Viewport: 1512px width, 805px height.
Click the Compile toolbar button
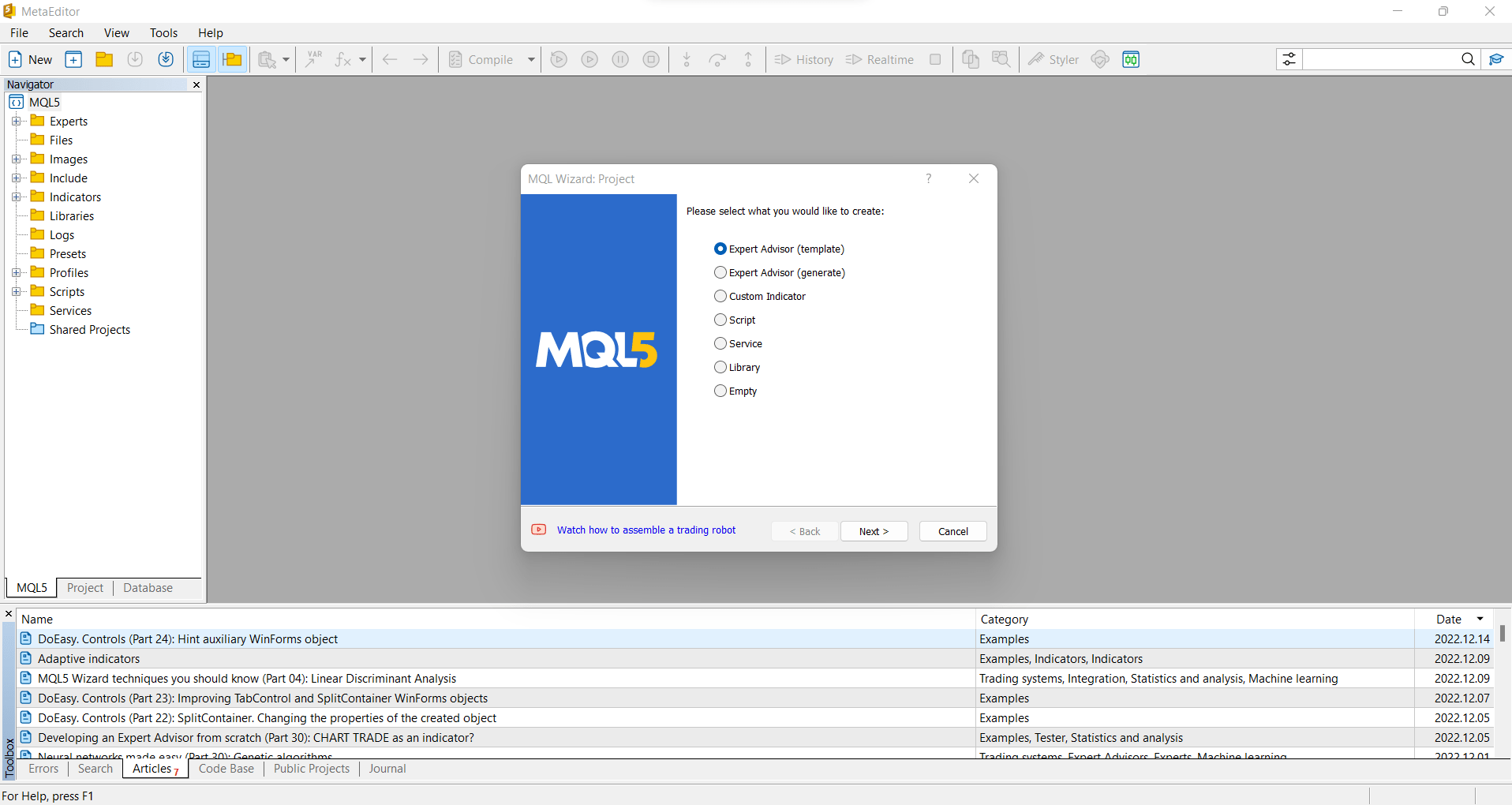[481, 59]
